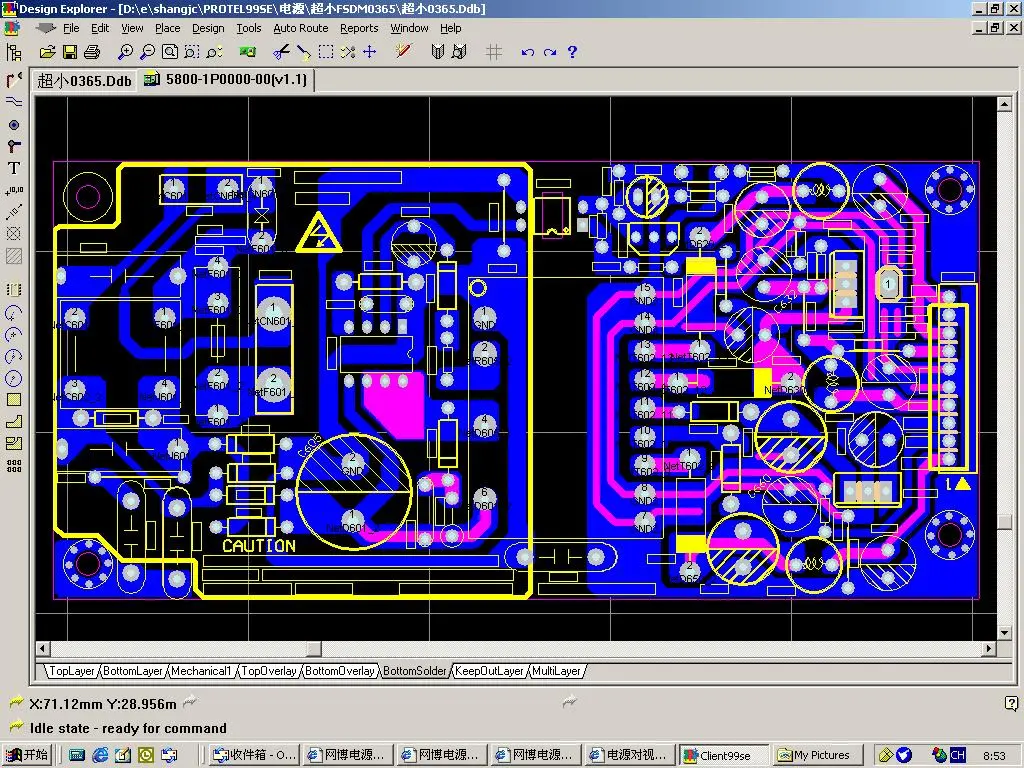The width and height of the screenshot is (1024, 768).
Task: Select the place component tool
Action: (14, 289)
